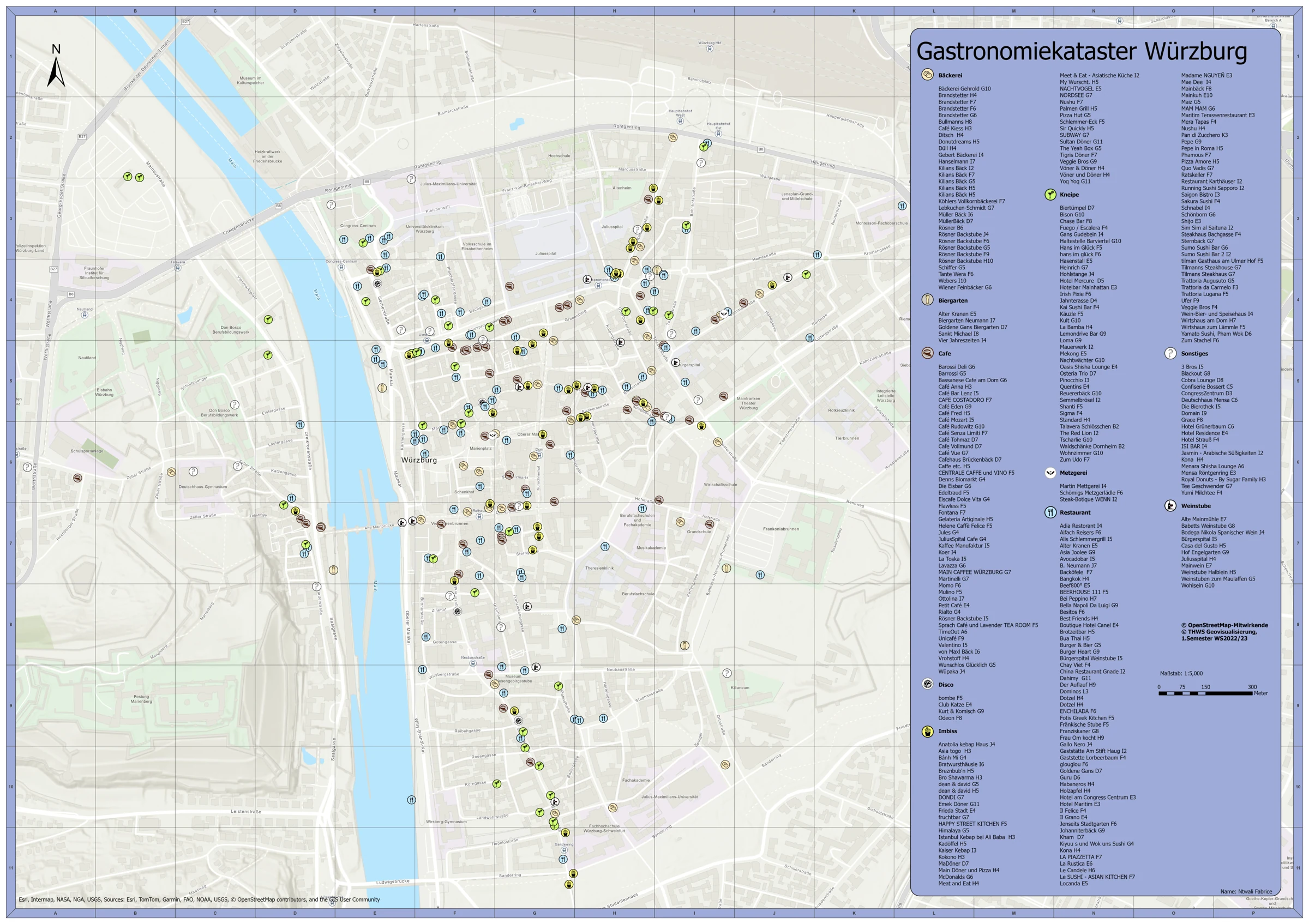This screenshot has width=1309, height=924.
Task: Click the Bäckerei legend icon
Action: point(927,75)
